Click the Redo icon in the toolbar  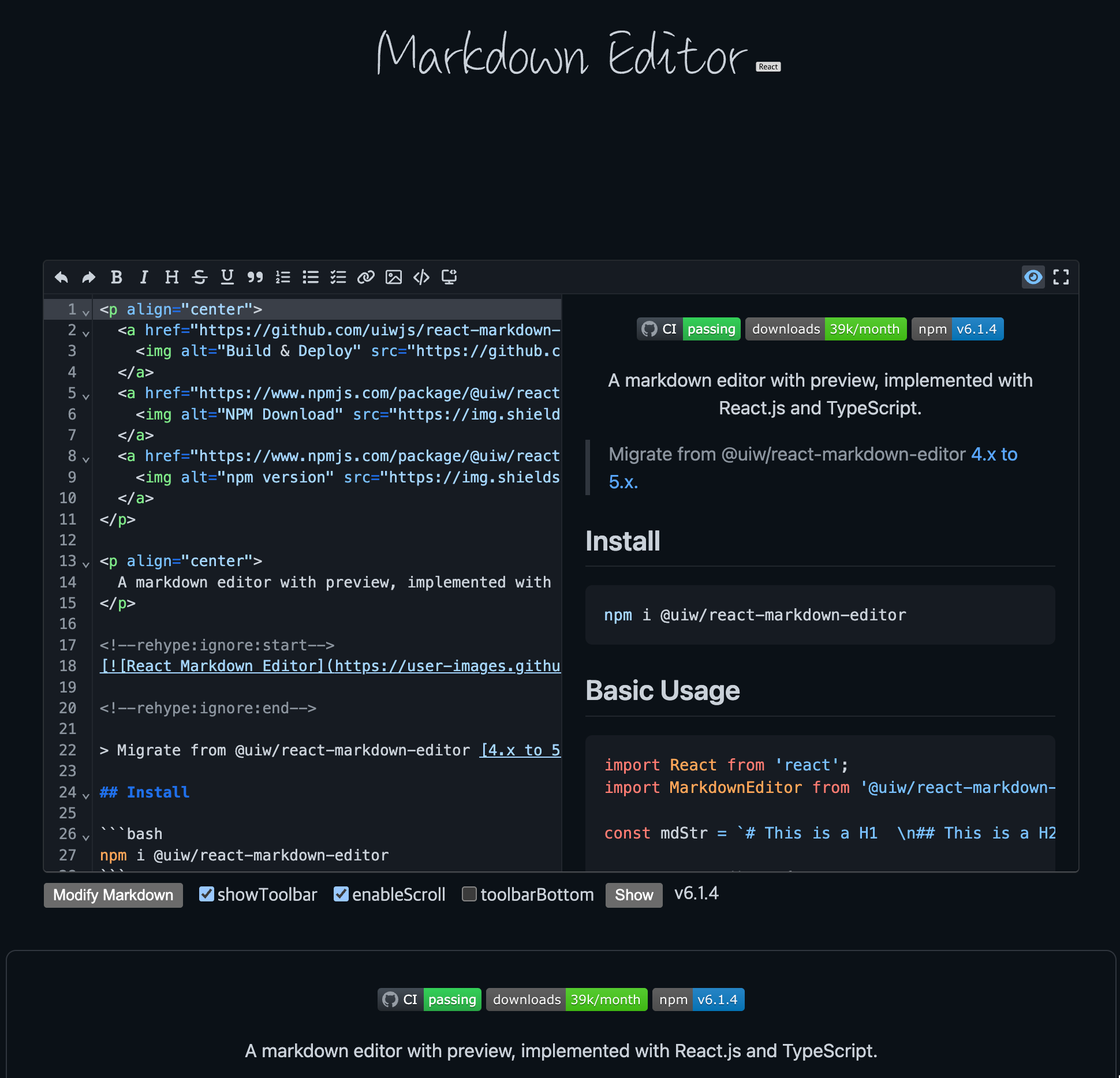(x=88, y=278)
